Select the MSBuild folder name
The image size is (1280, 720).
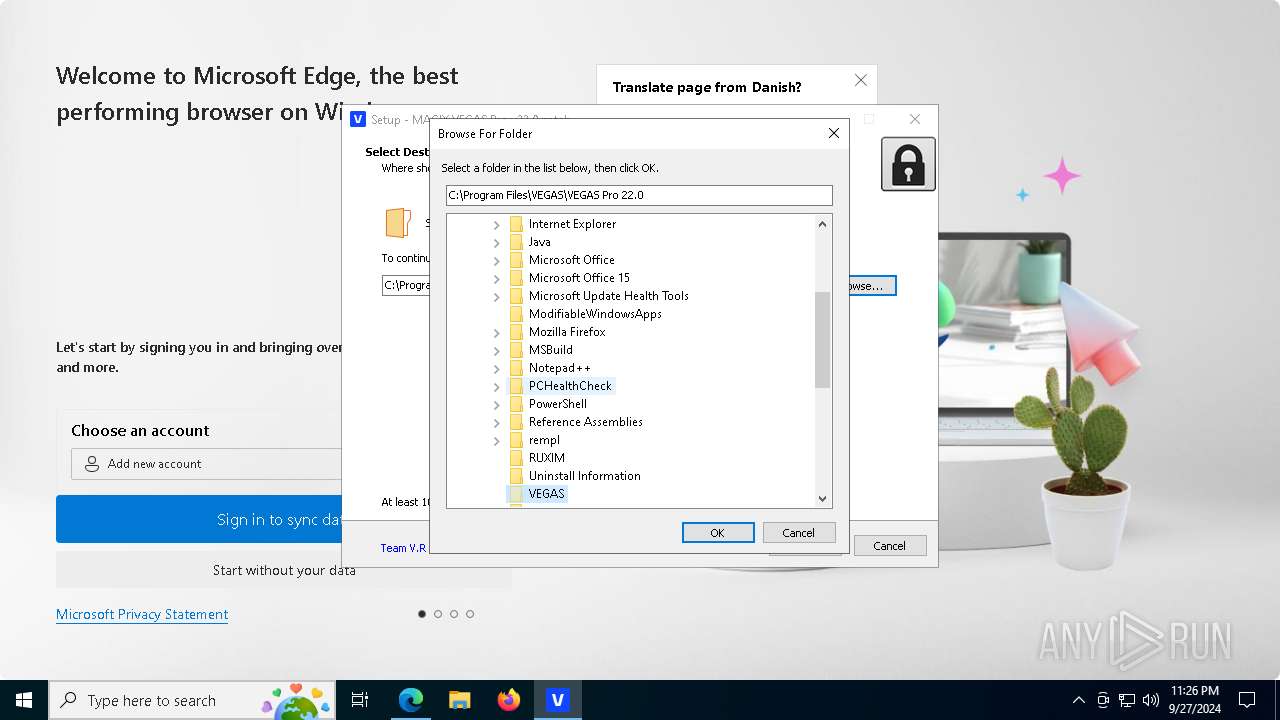(551, 350)
